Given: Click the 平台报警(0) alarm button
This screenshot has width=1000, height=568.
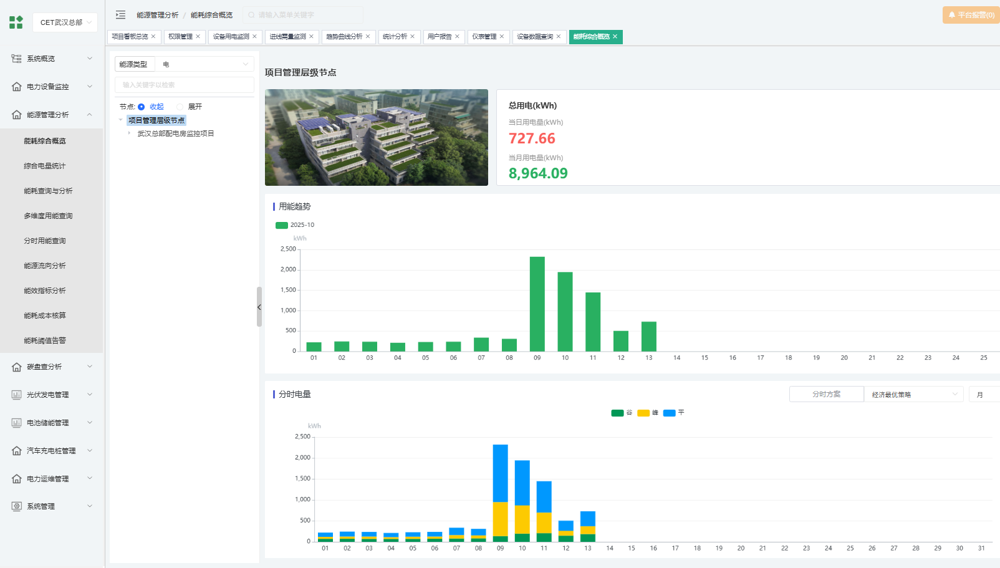Looking at the screenshot, I should click(x=970, y=15).
